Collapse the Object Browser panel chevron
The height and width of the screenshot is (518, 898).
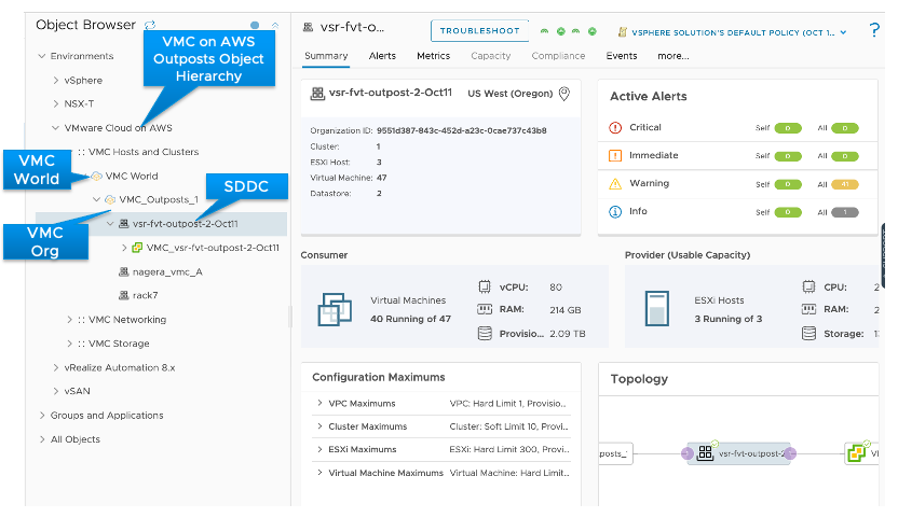(275, 25)
